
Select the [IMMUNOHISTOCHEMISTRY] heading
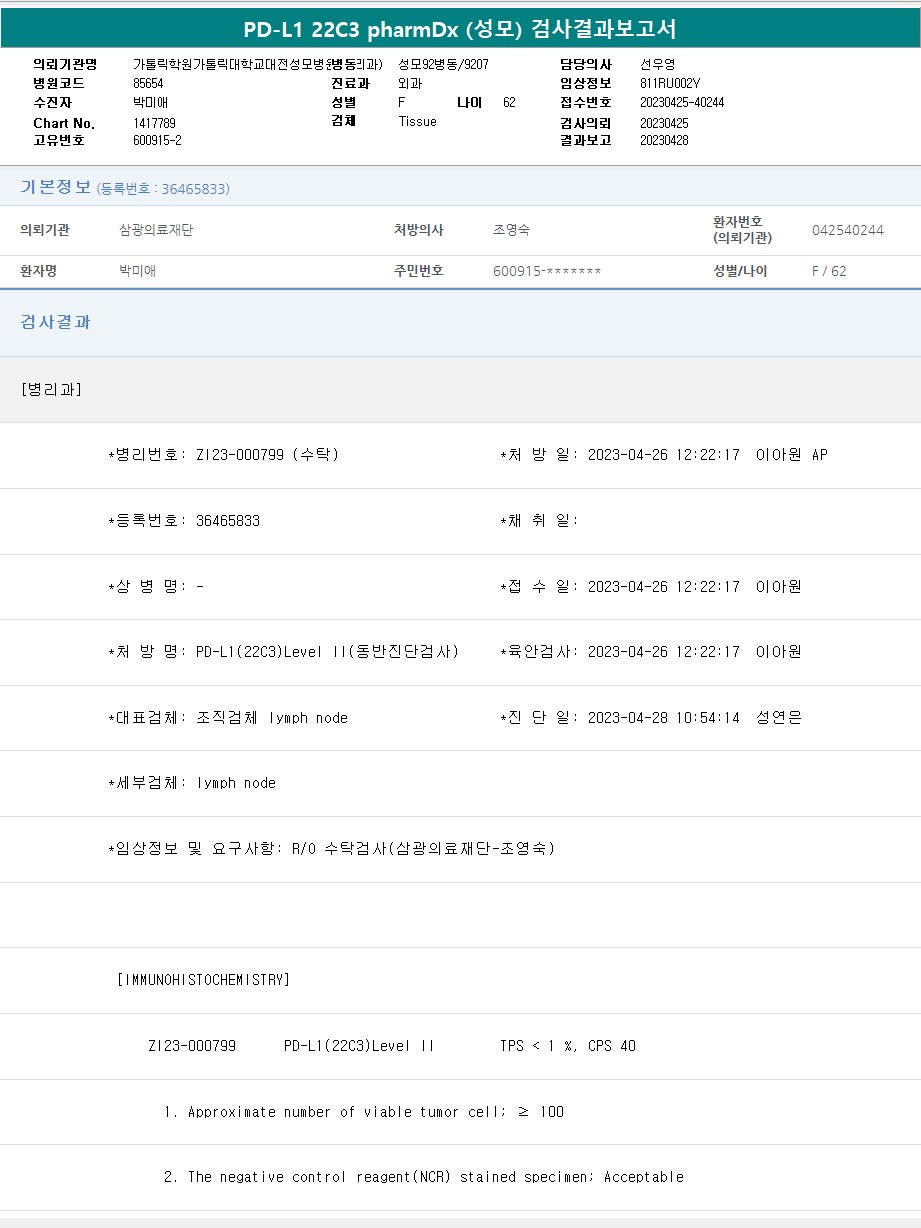203,980
